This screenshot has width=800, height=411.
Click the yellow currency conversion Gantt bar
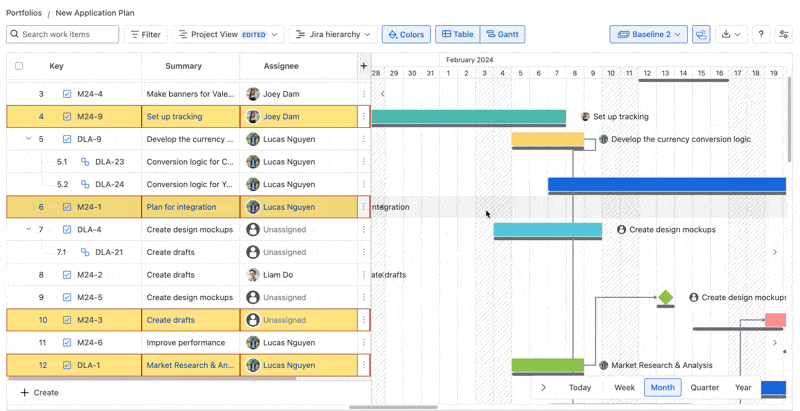[547, 139]
